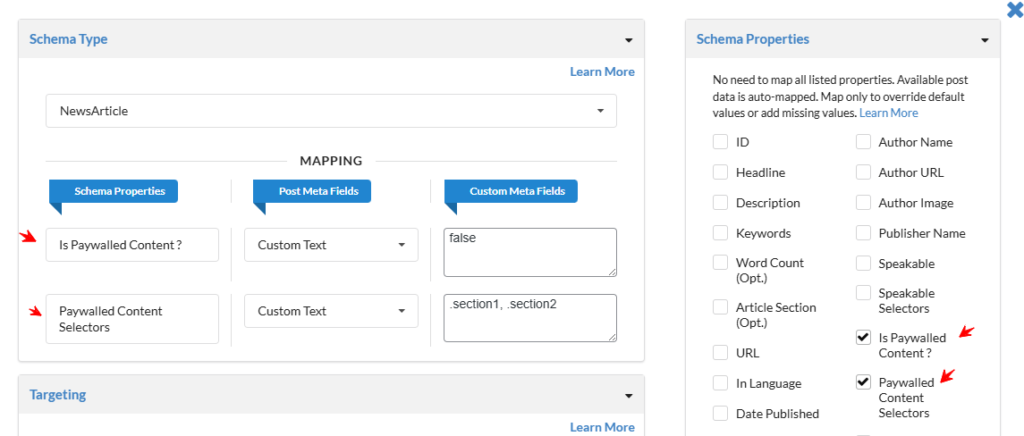
Task: Click Learn More link in Schema Type panel
Action: 602,72
